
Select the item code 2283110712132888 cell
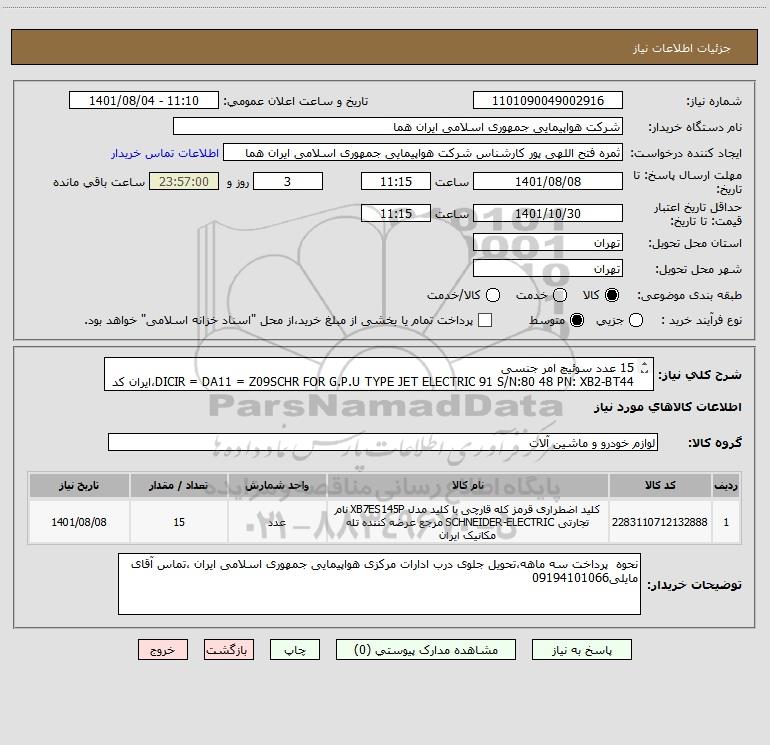[660, 522]
